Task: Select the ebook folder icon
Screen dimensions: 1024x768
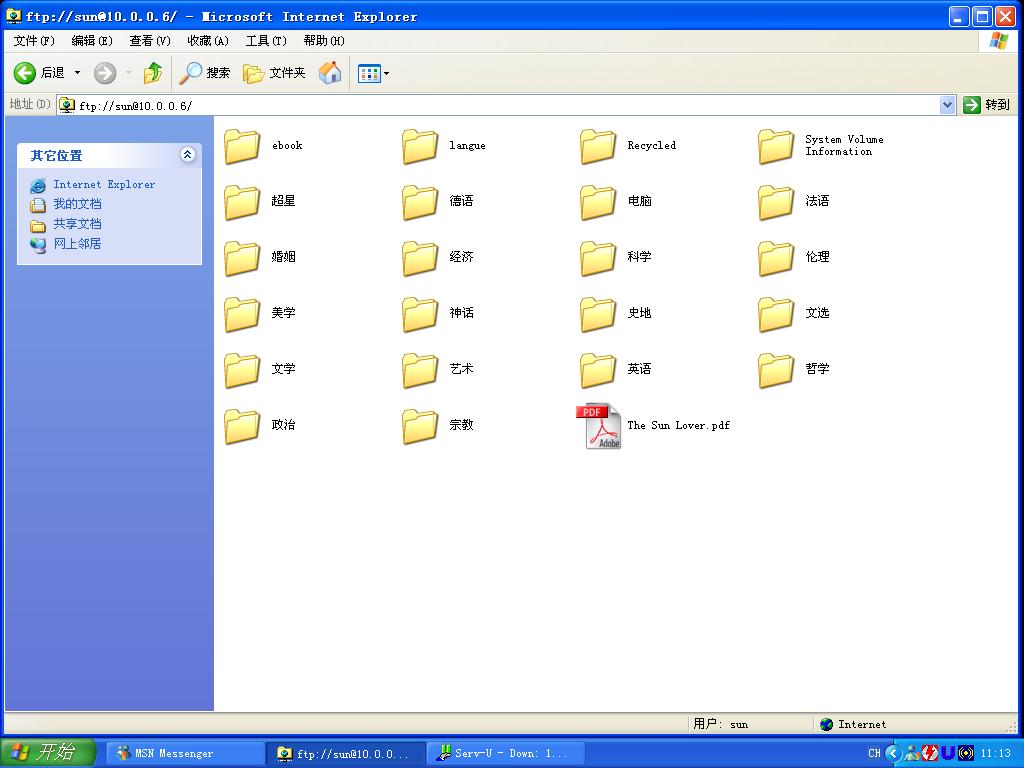Action: 242,146
